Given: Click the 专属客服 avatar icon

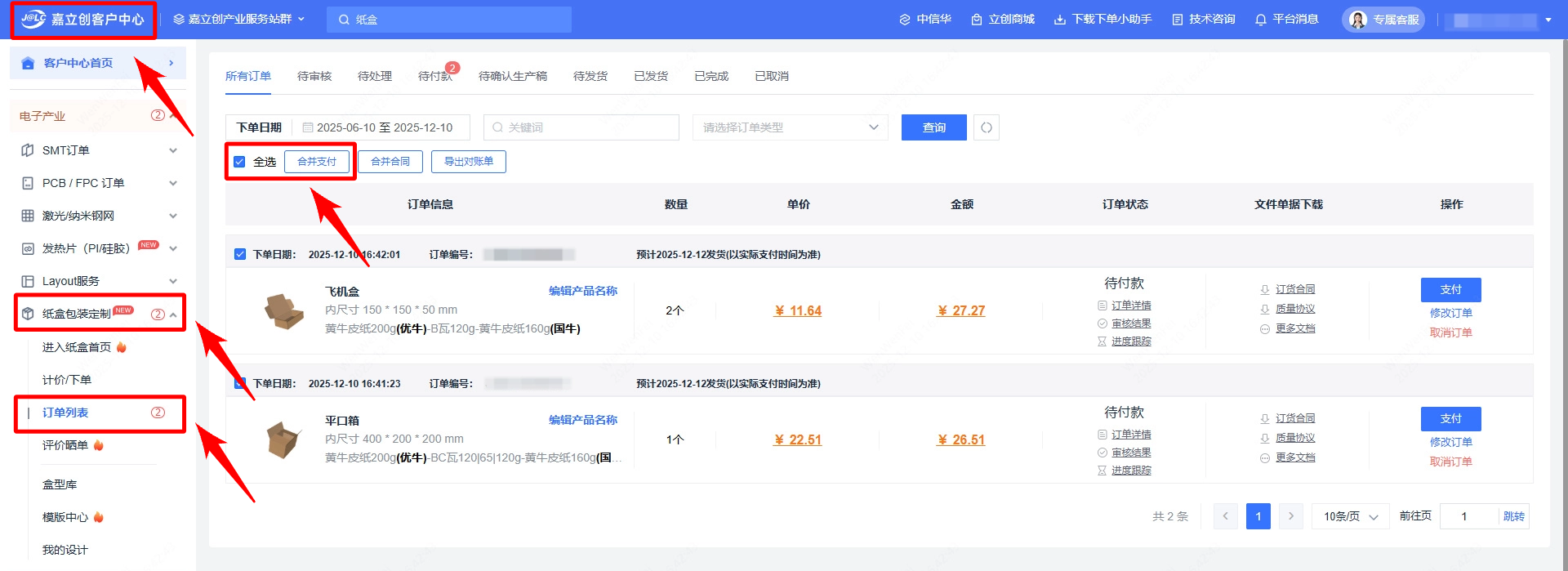Looking at the screenshot, I should [1358, 20].
